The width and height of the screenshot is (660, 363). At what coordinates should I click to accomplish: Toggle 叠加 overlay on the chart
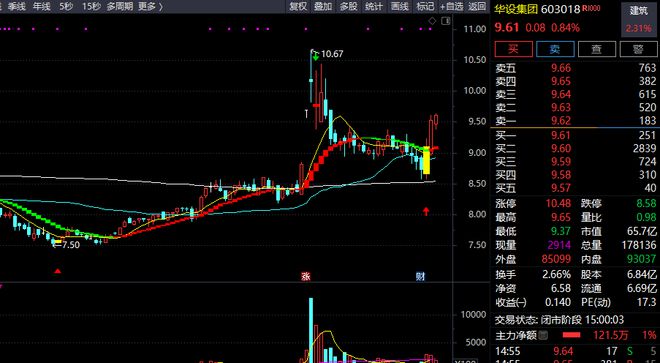323,6
